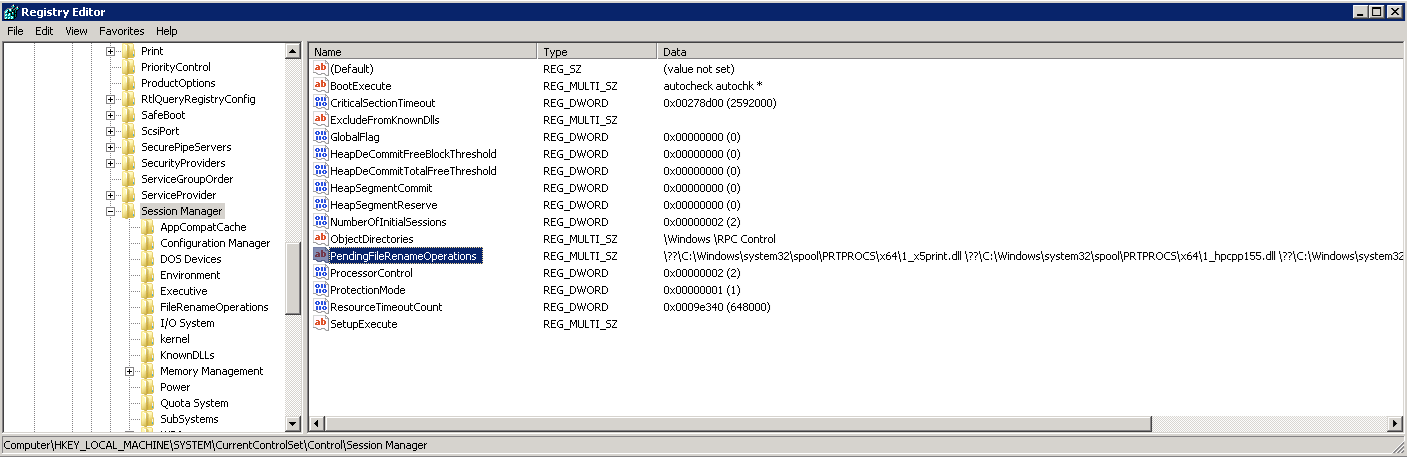This screenshot has width=1407, height=457.
Task: Open the Help menu
Action: click(x=167, y=31)
